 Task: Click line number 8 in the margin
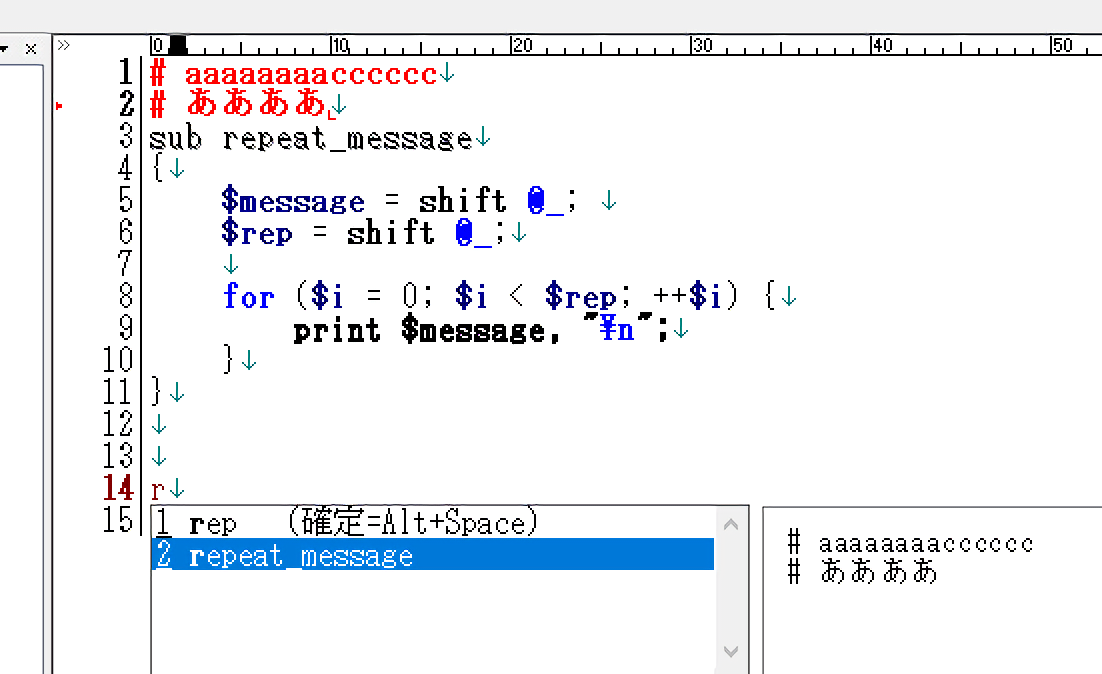[125, 297]
